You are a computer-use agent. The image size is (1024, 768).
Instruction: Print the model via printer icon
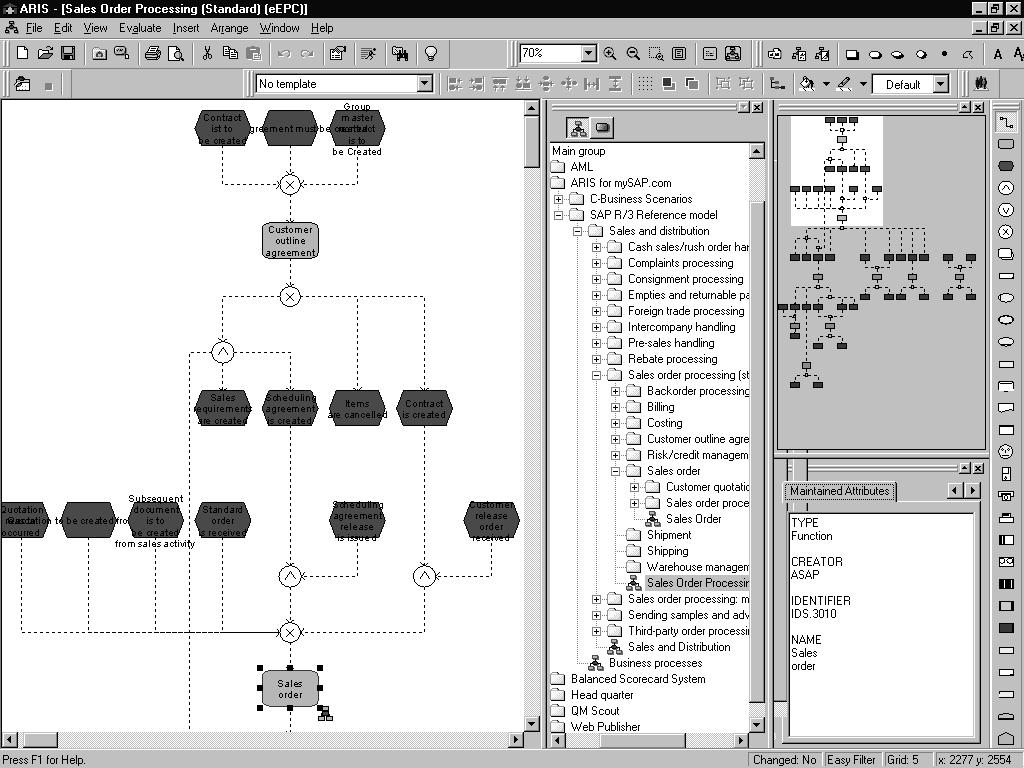click(153, 54)
